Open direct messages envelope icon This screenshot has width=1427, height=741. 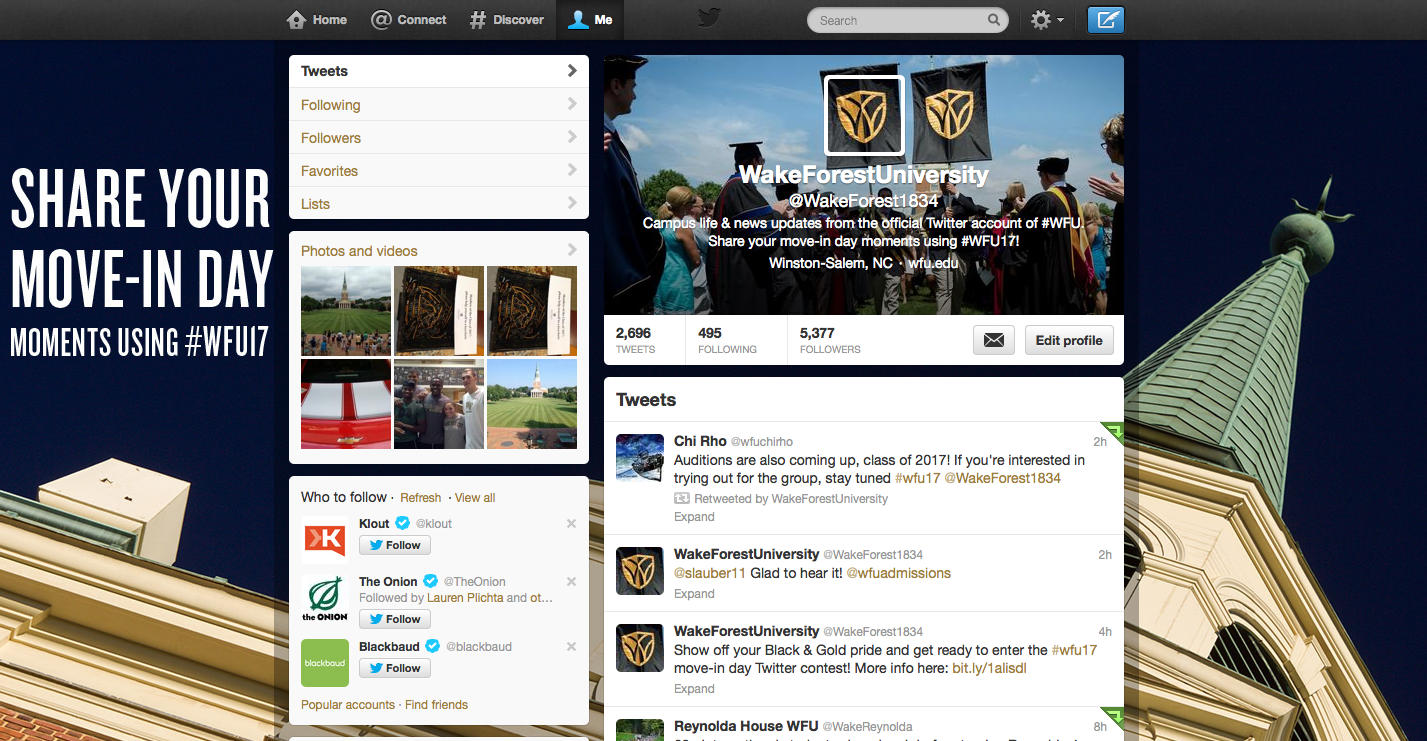(994, 340)
